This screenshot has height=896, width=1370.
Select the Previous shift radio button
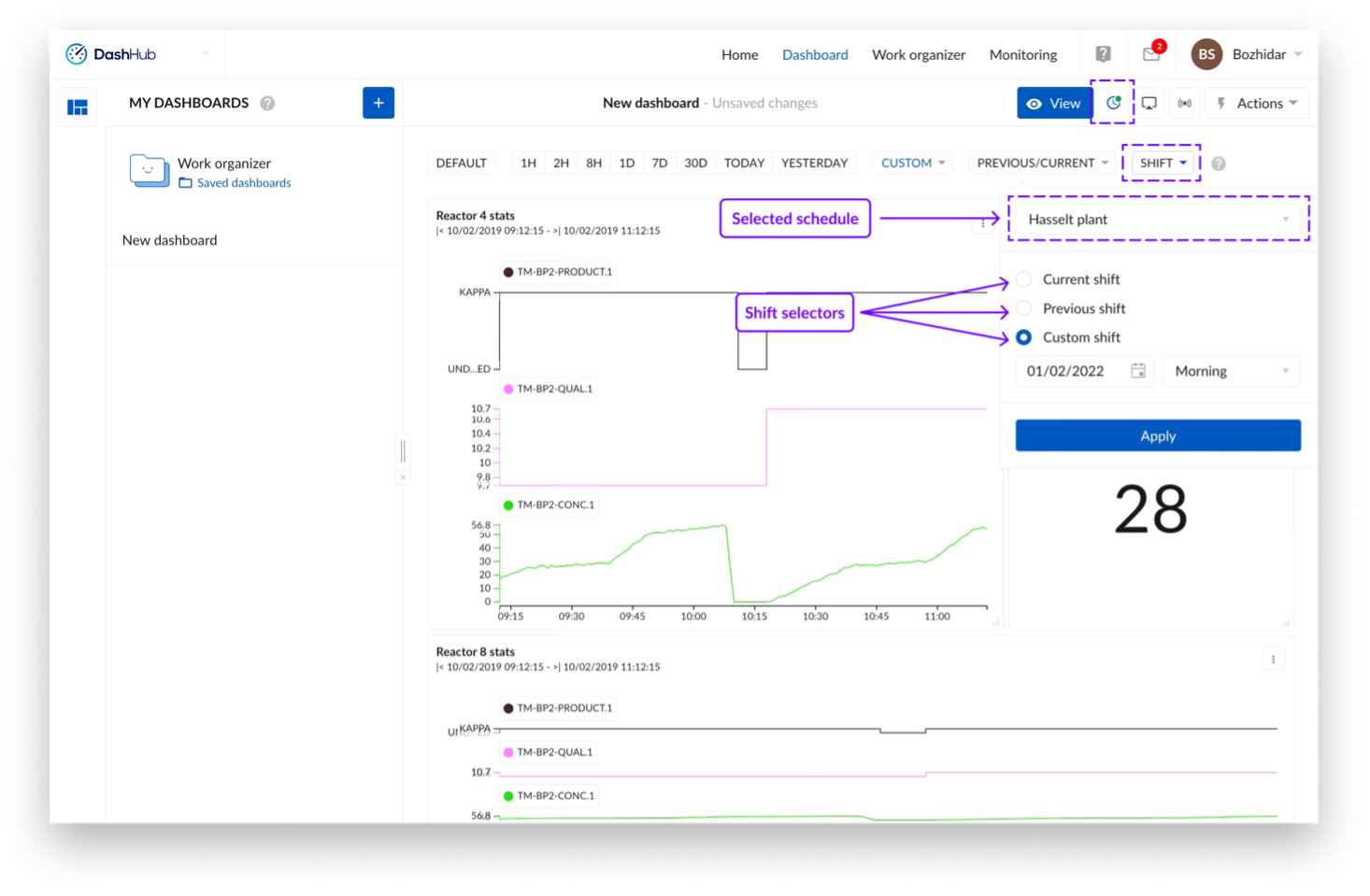pos(1024,308)
